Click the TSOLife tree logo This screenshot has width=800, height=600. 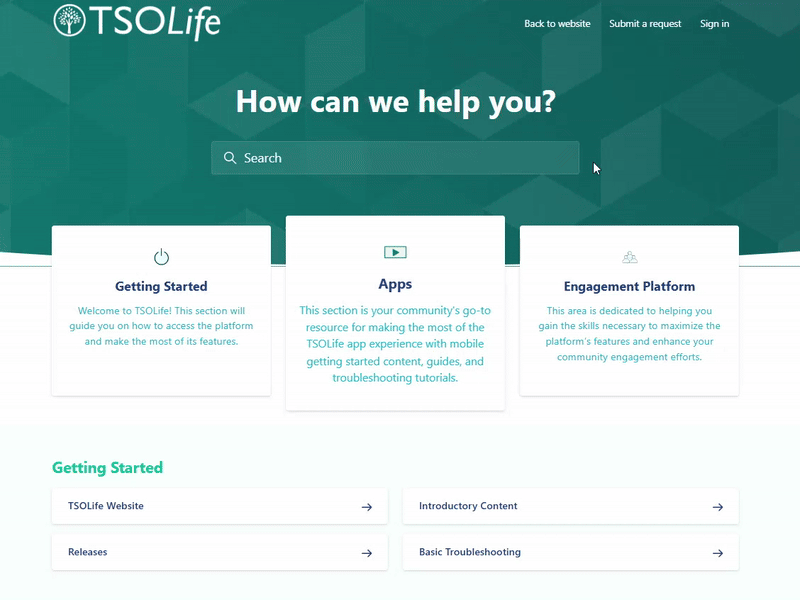coord(69,20)
